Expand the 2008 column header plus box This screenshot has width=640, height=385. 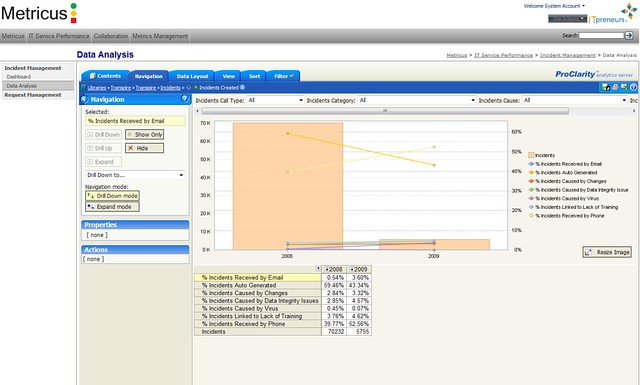pos(327,269)
